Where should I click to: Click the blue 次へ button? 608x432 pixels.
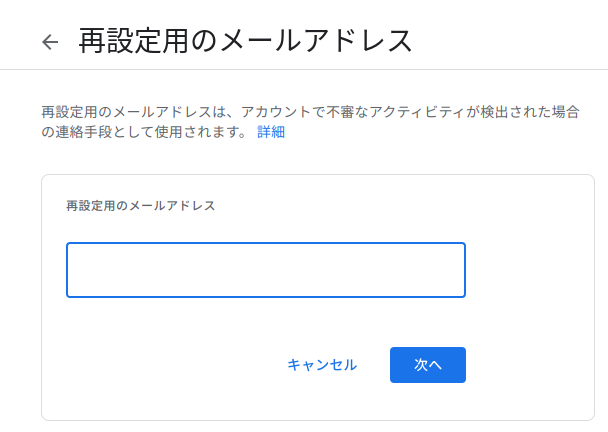pos(427,365)
